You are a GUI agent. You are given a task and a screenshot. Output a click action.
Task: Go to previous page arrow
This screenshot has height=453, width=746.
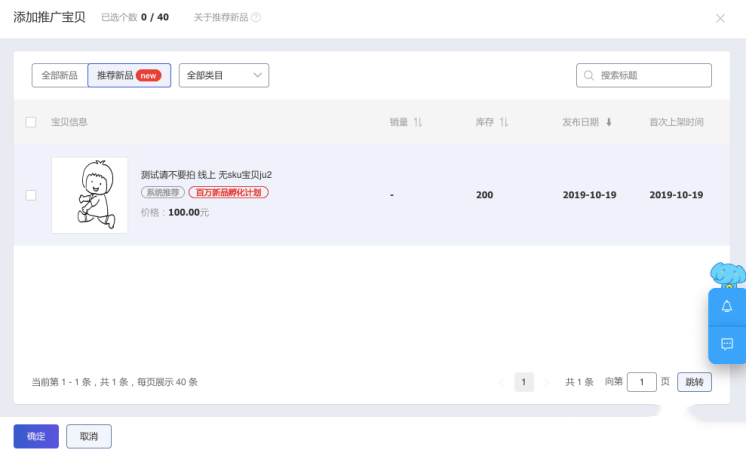coord(501,382)
